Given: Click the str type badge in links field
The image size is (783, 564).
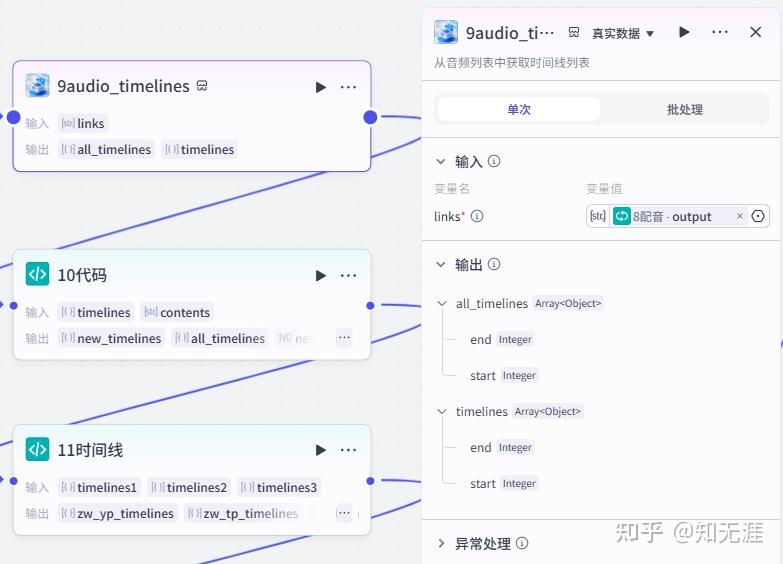Looking at the screenshot, I should click(x=598, y=216).
